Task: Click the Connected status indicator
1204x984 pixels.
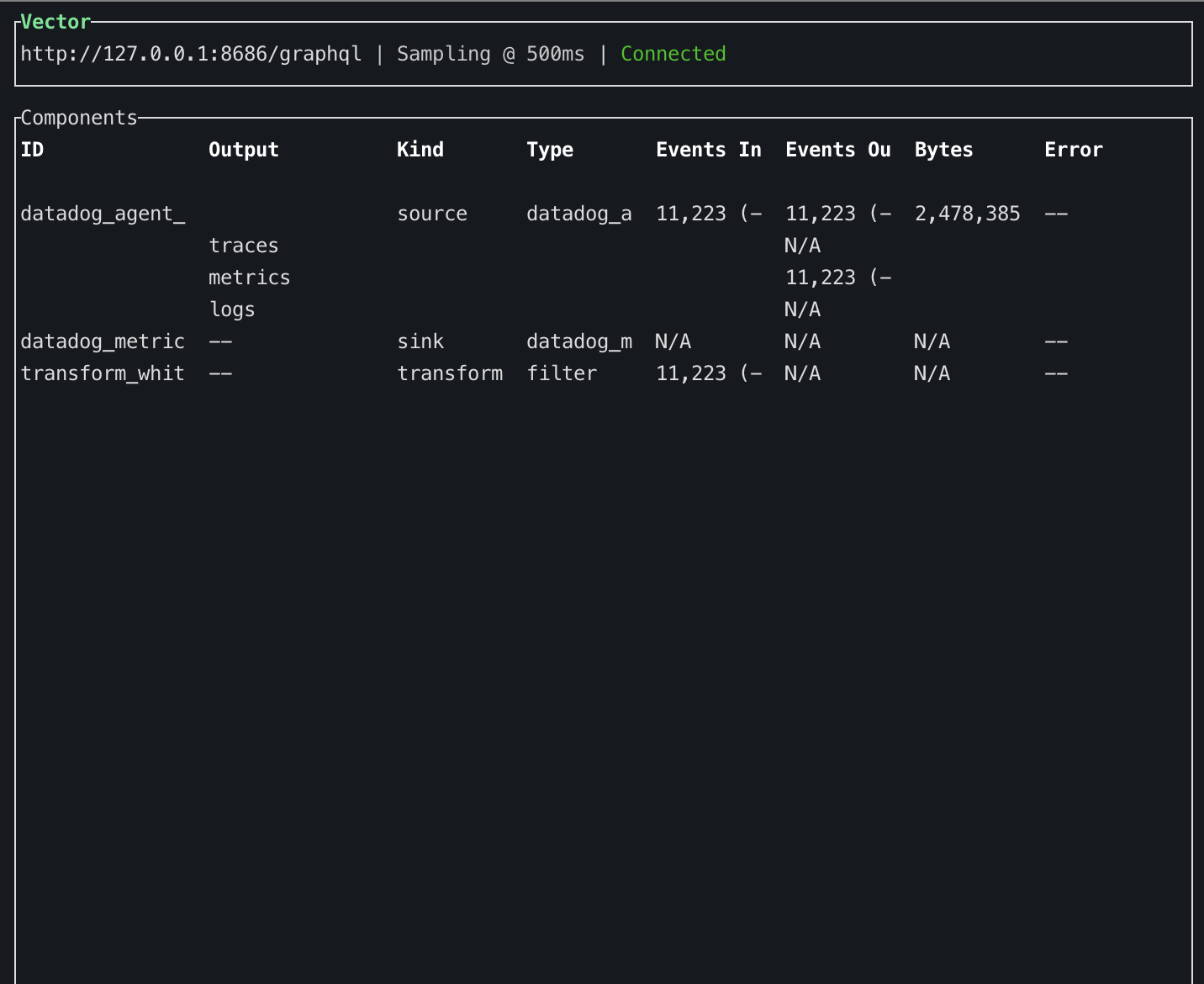Action: [x=673, y=53]
